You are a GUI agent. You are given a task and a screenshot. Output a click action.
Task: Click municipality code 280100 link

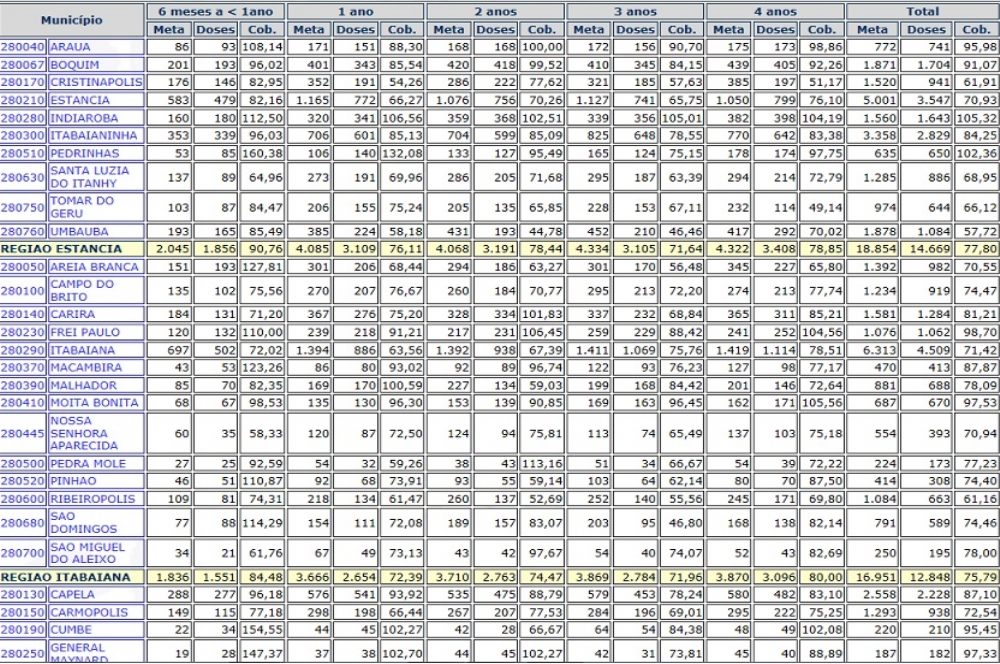(x=23, y=290)
